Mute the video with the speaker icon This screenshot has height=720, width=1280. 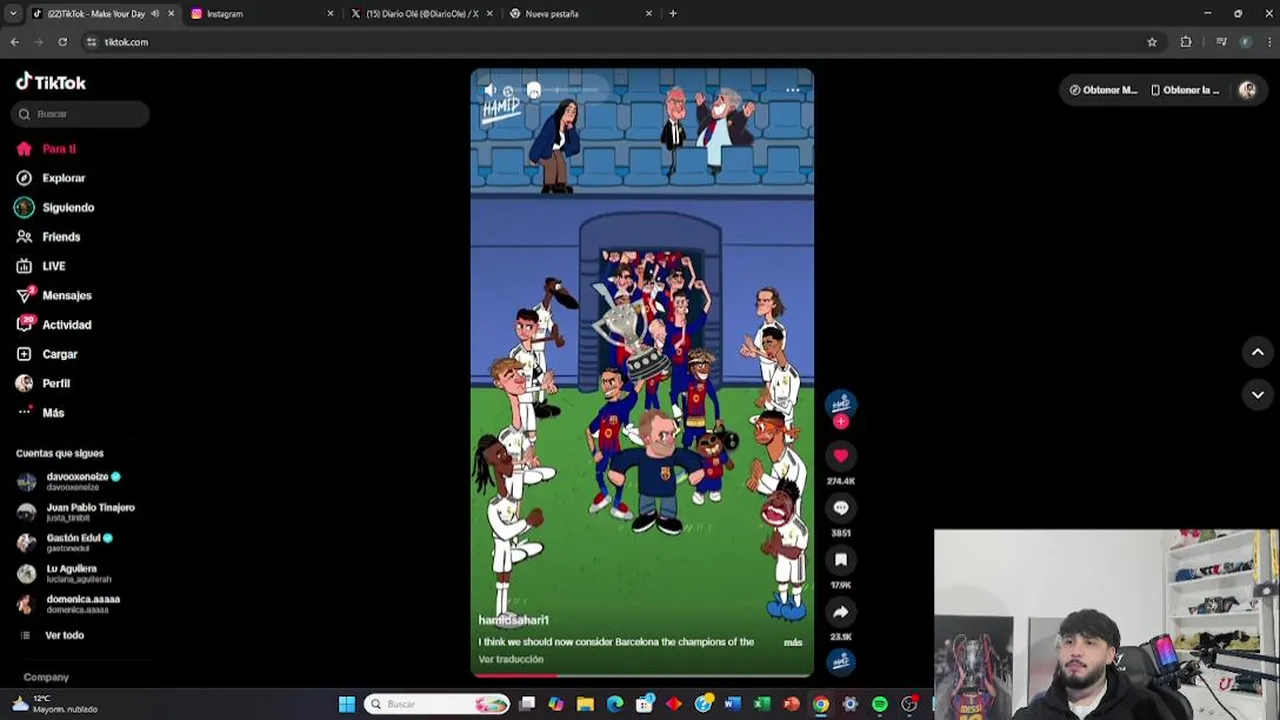[x=490, y=90]
